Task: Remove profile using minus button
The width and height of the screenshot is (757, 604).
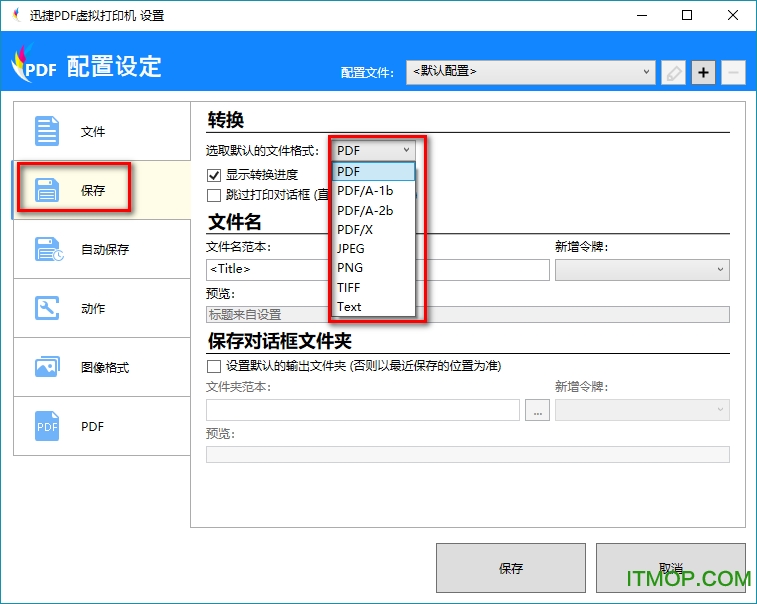Action: pos(733,73)
